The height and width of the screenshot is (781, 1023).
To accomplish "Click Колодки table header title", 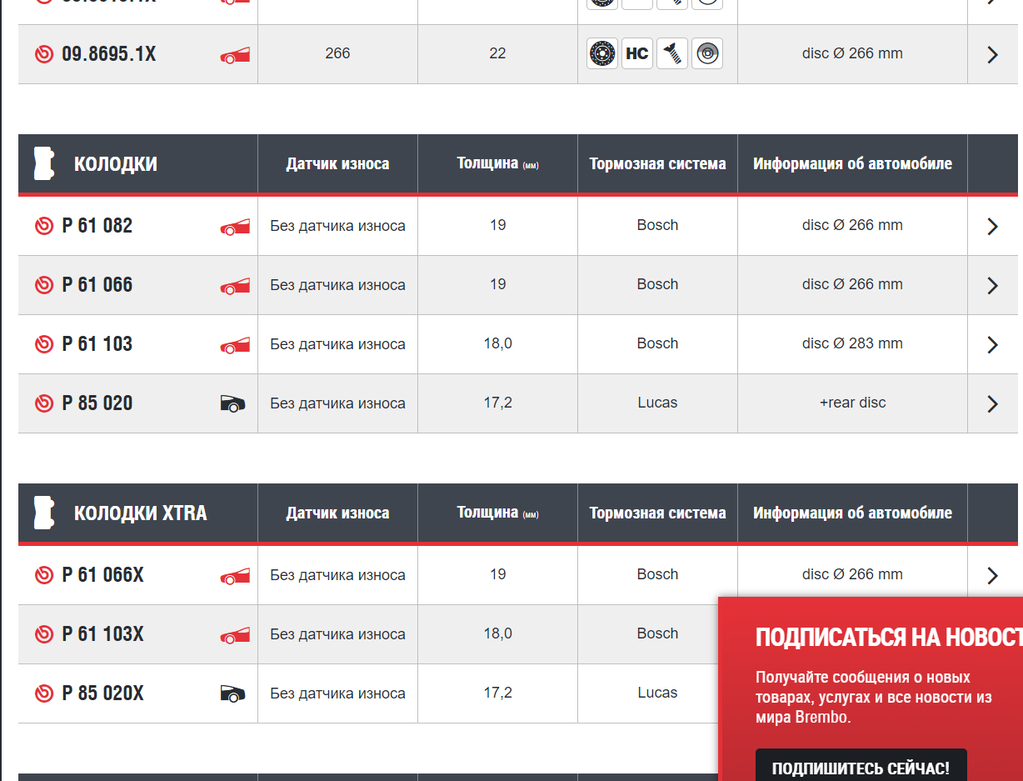I will [x=115, y=164].
